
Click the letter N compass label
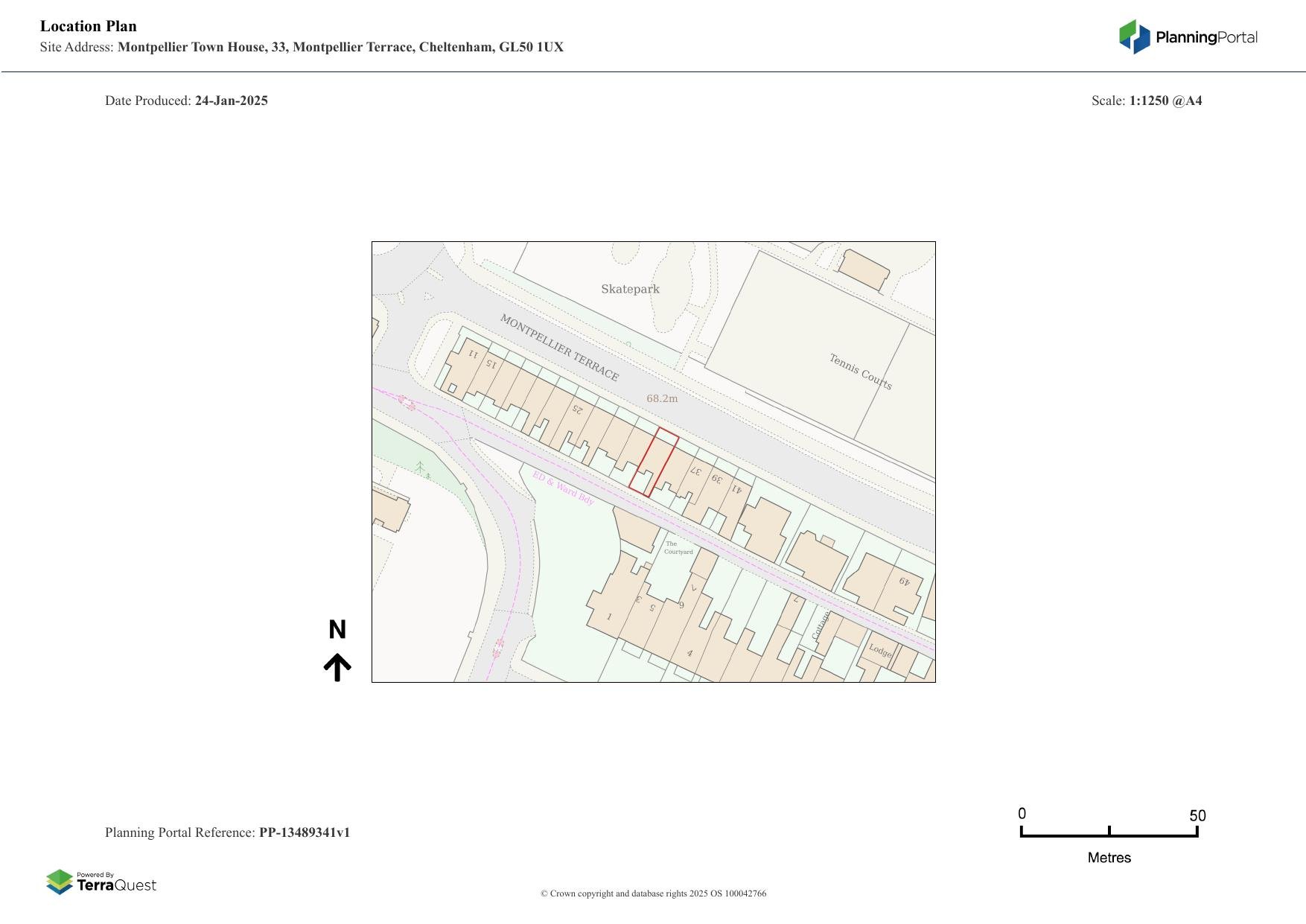coord(337,630)
